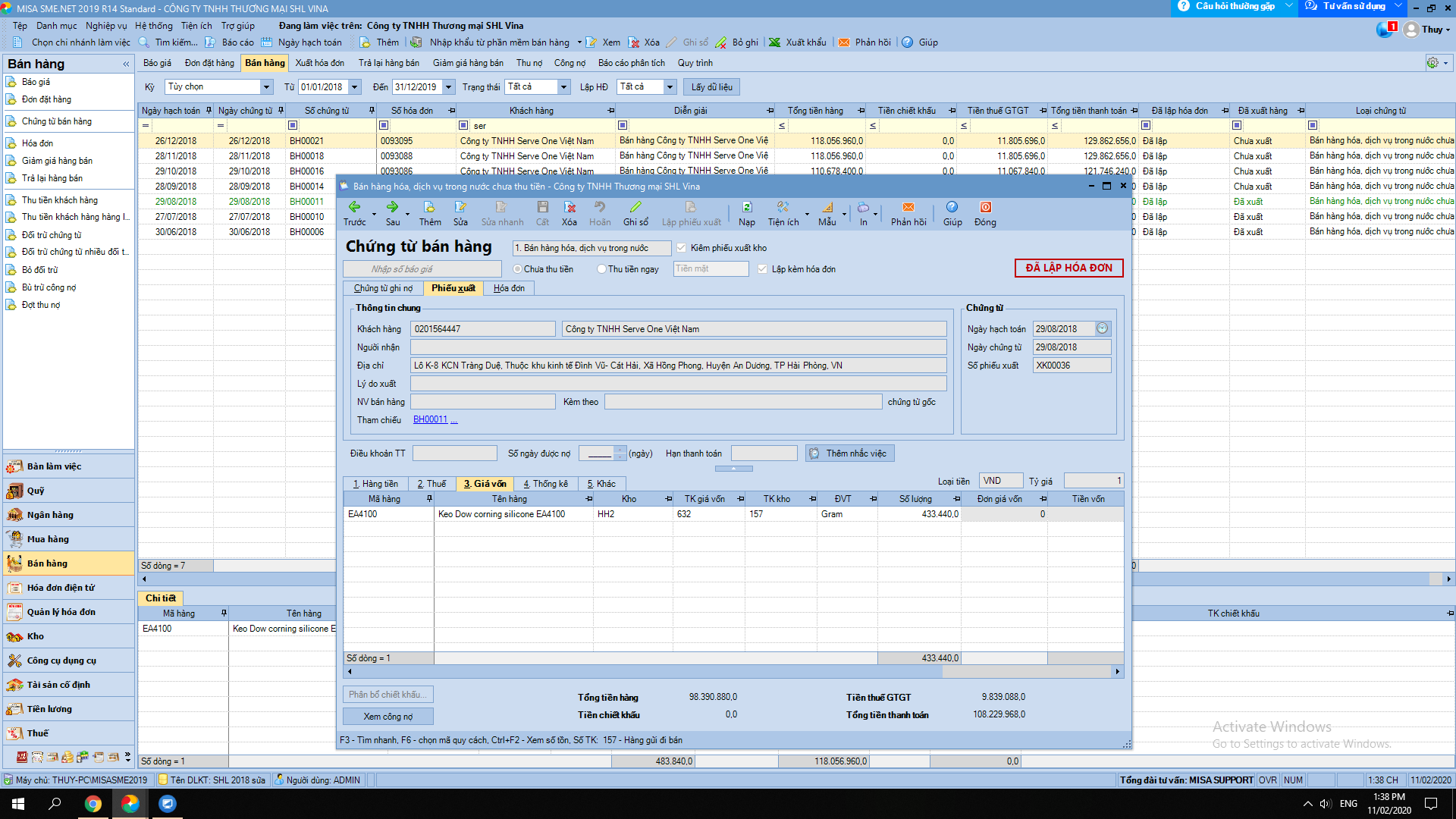Click the Đóng close icon in toolbar
Viewport: 1456px width, 819px height.
(x=985, y=207)
